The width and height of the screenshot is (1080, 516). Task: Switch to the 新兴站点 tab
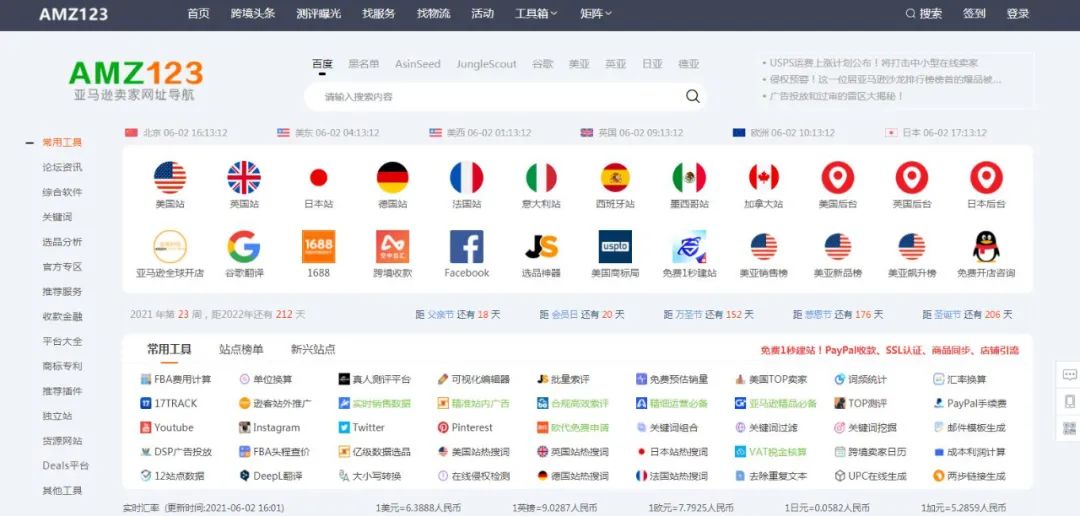pyautogui.click(x=313, y=349)
